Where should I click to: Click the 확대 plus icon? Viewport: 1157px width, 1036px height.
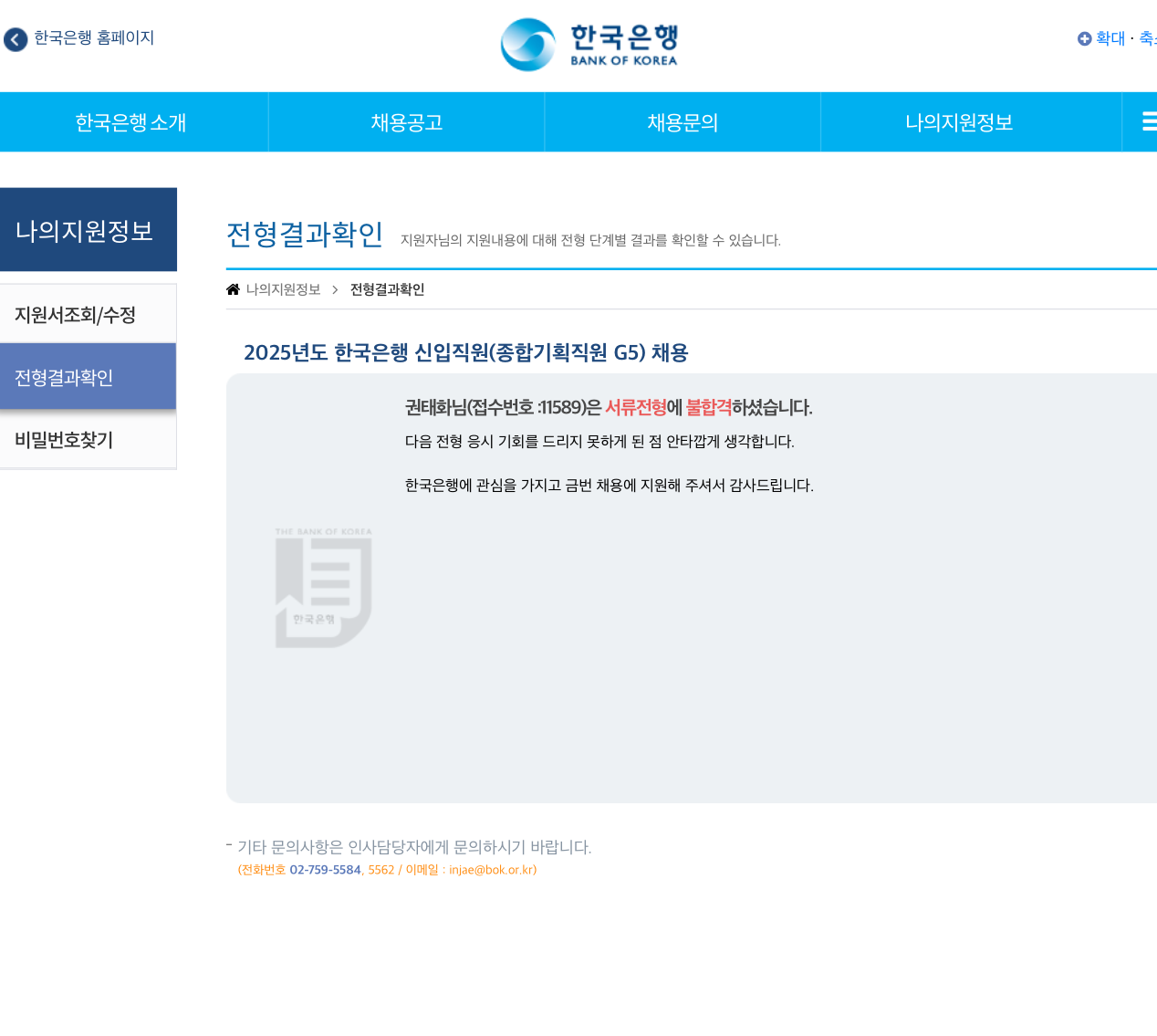(1085, 38)
